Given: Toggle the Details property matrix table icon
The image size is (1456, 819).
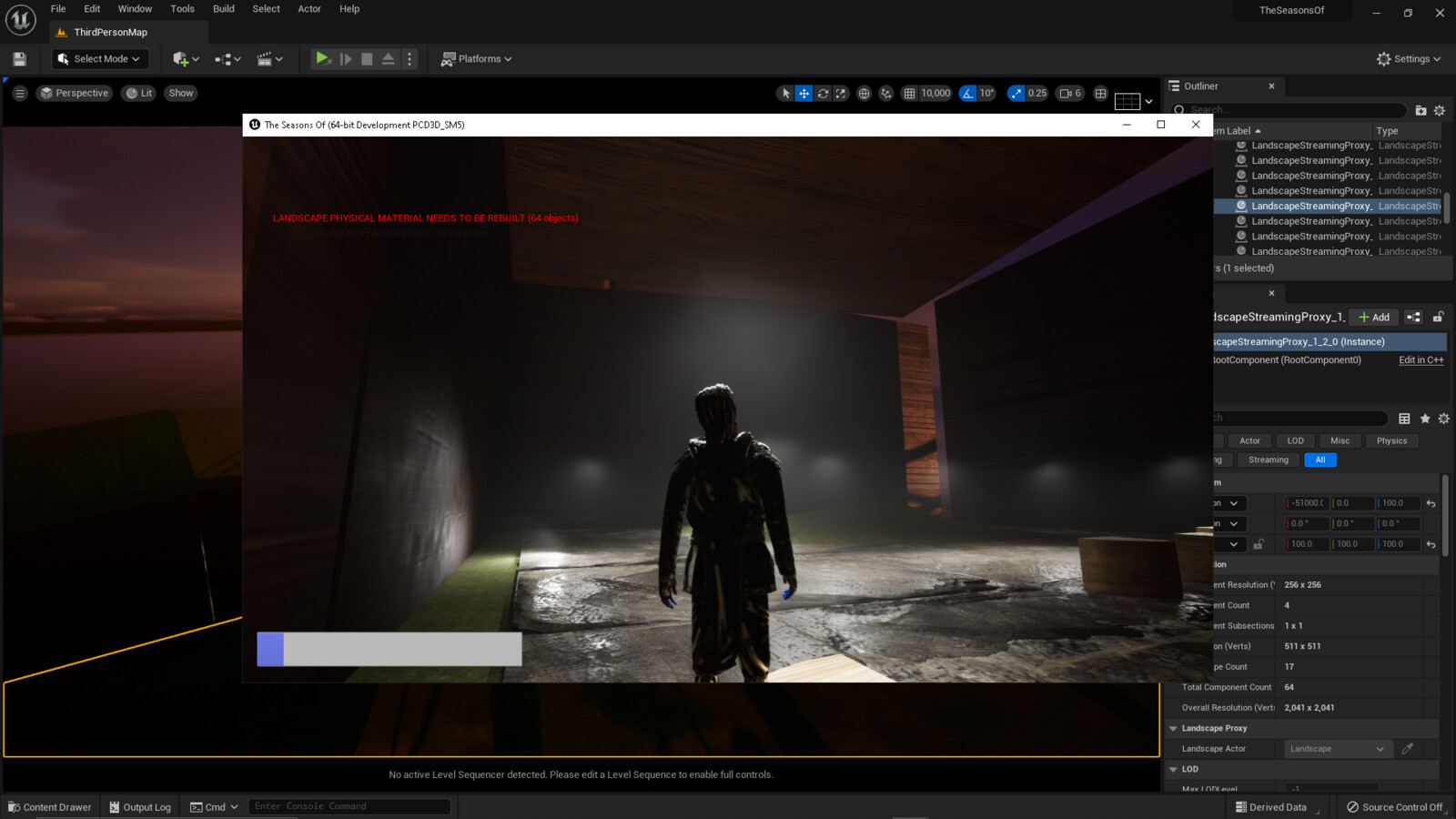Looking at the screenshot, I should (1404, 419).
